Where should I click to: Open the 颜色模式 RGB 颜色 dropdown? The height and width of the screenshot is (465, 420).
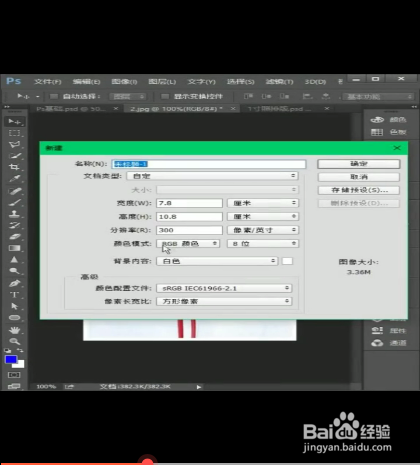[x=188, y=244]
